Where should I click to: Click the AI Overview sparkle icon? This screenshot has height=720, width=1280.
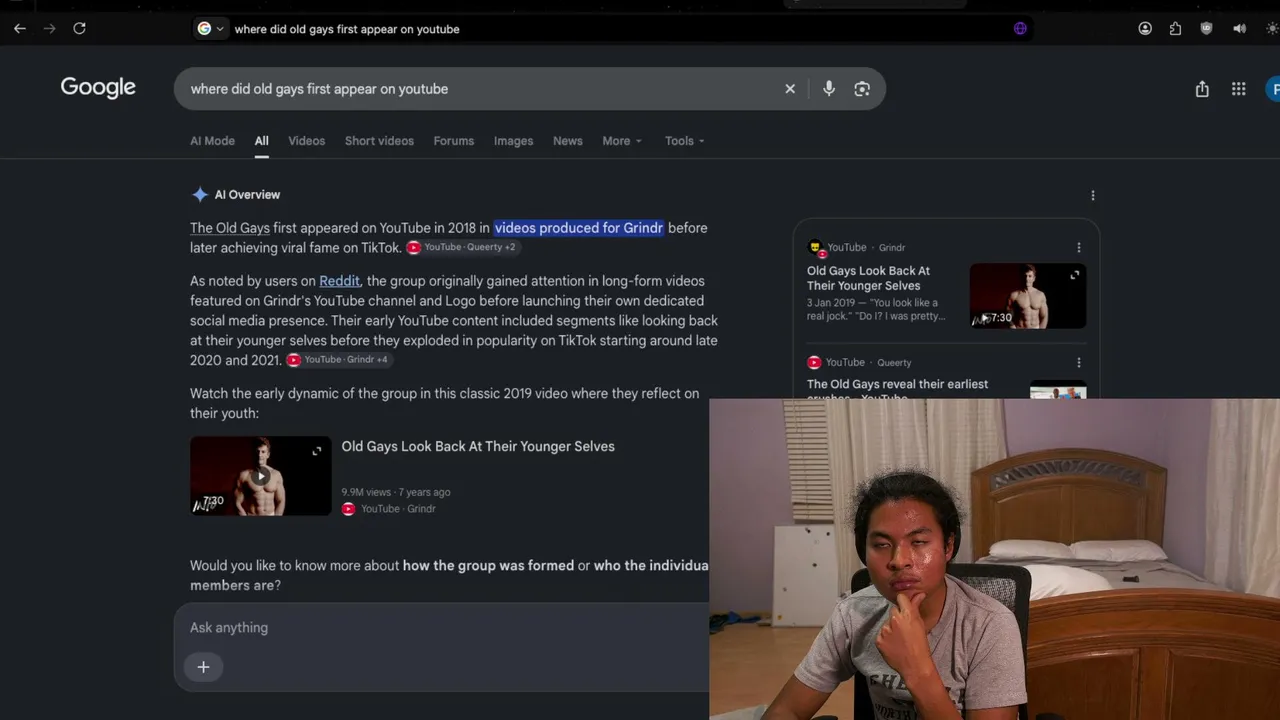(200, 195)
